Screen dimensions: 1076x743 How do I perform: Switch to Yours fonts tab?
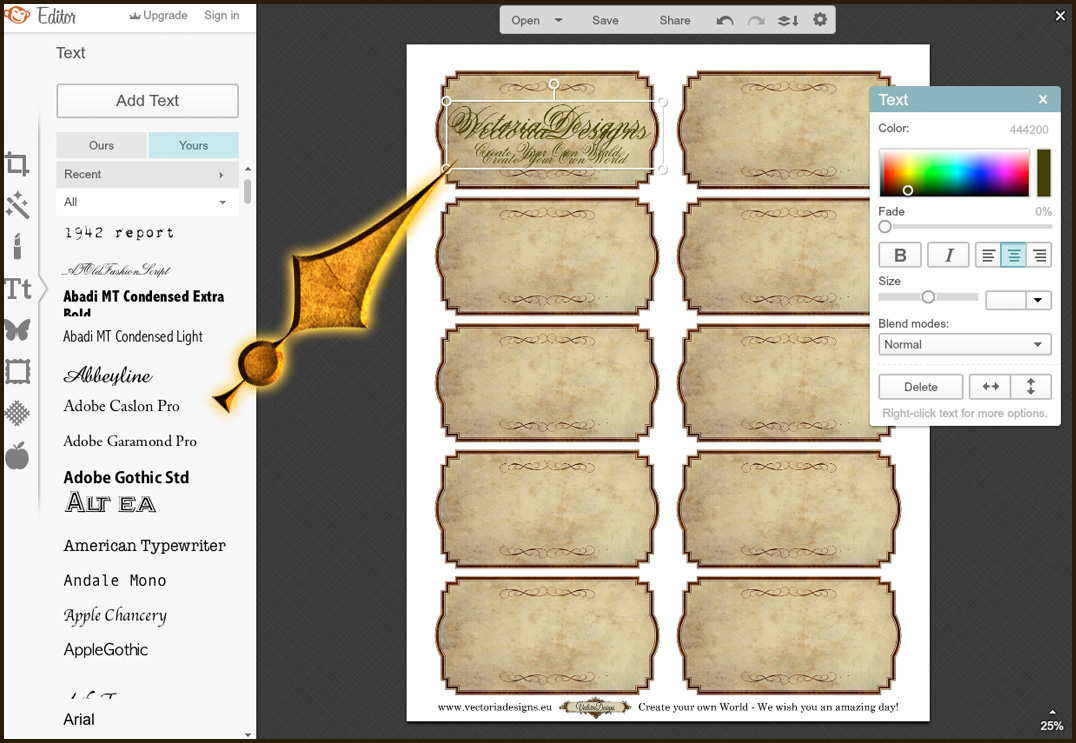(x=194, y=145)
